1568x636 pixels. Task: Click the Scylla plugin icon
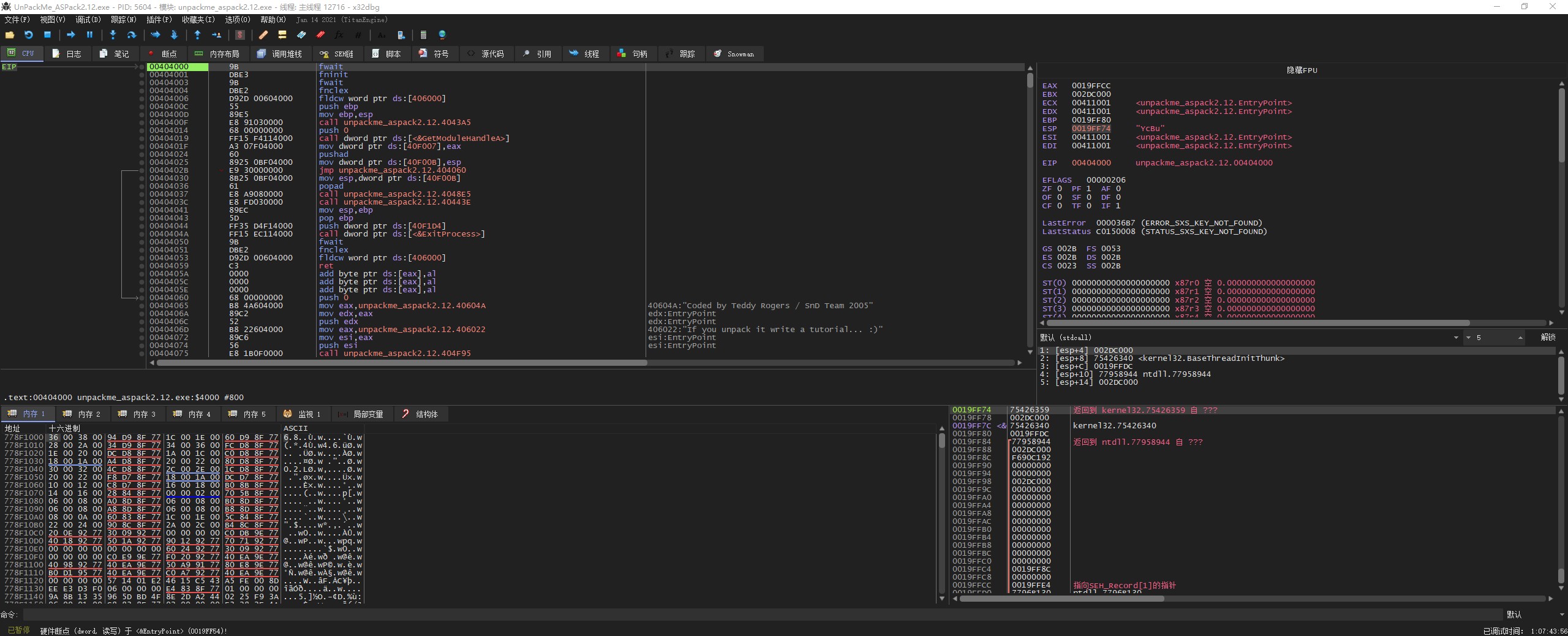240,35
